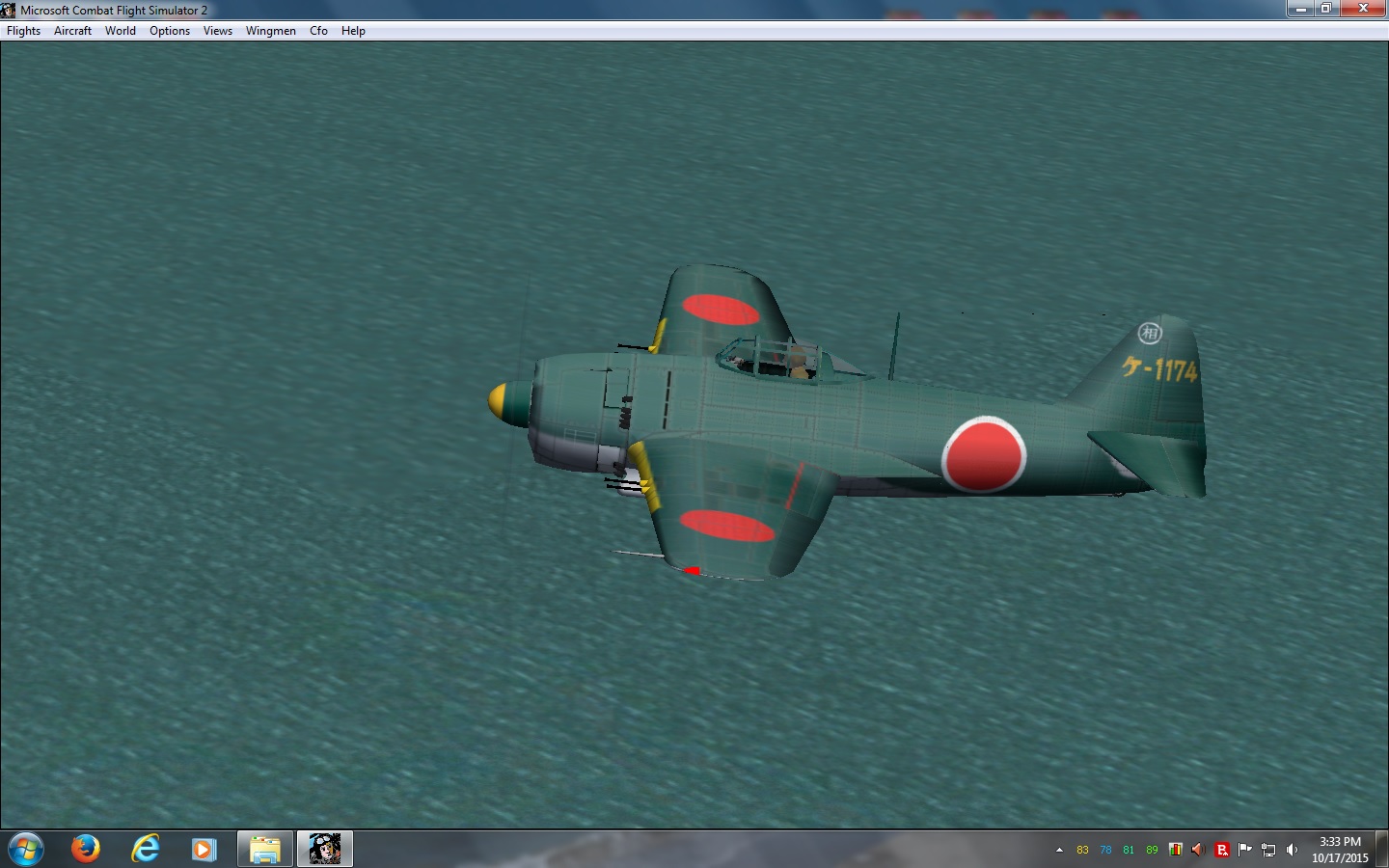Screen dimensions: 1389x868
Task: Select the Cfo menu
Action: coord(318,31)
